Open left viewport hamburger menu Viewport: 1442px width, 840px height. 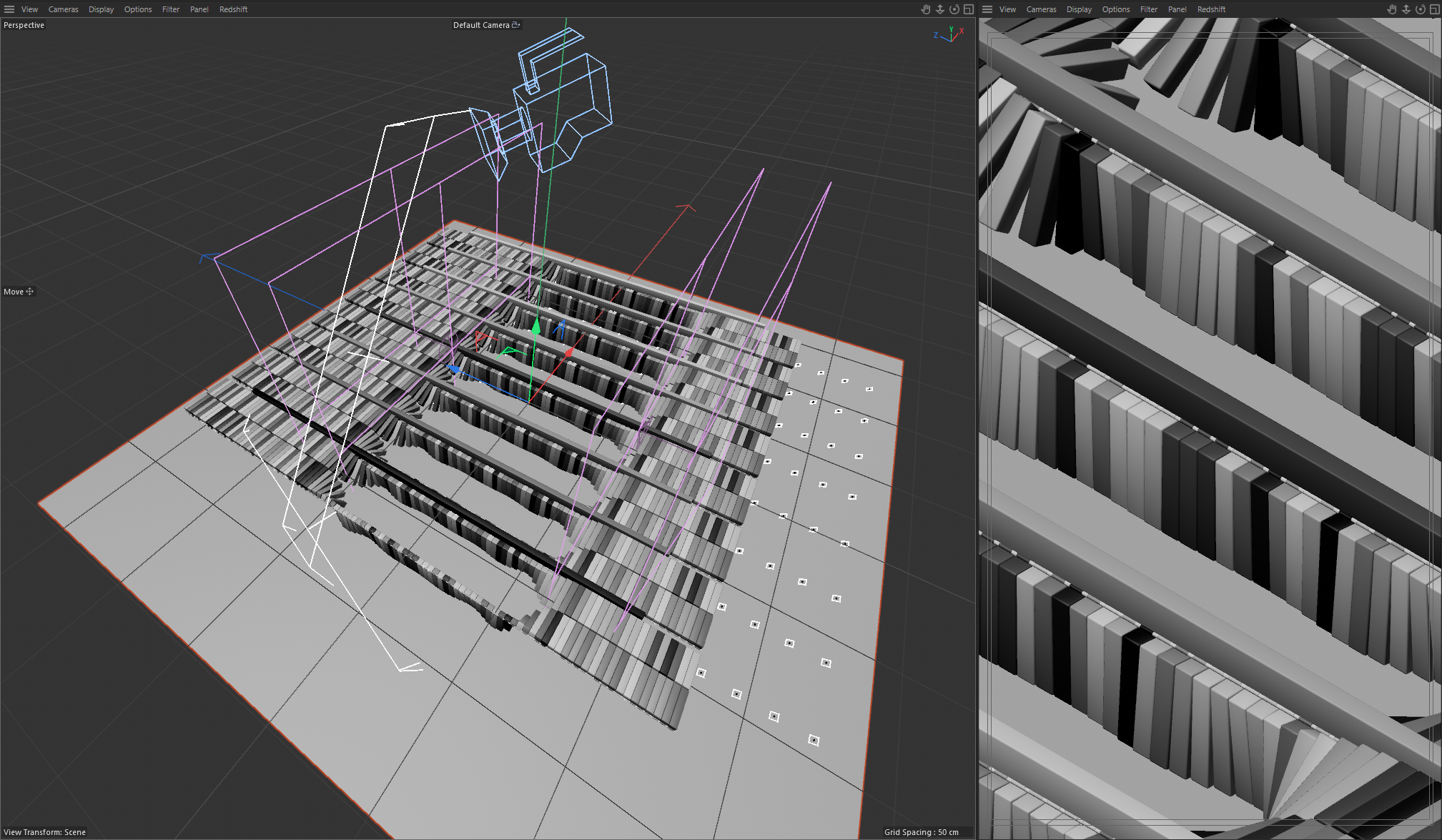click(x=9, y=9)
